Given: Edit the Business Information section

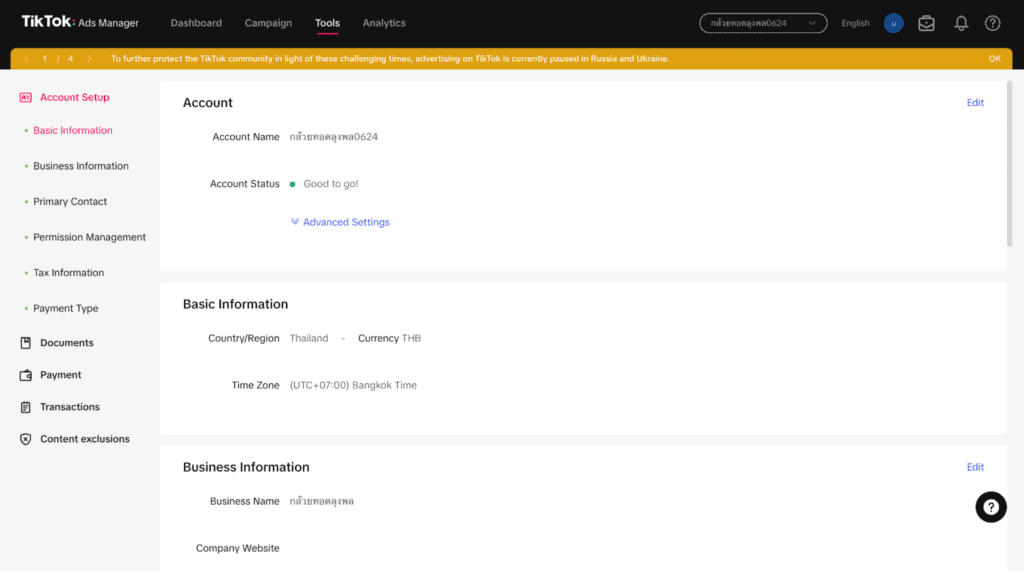Looking at the screenshot, I should click(x=975, y=467).
